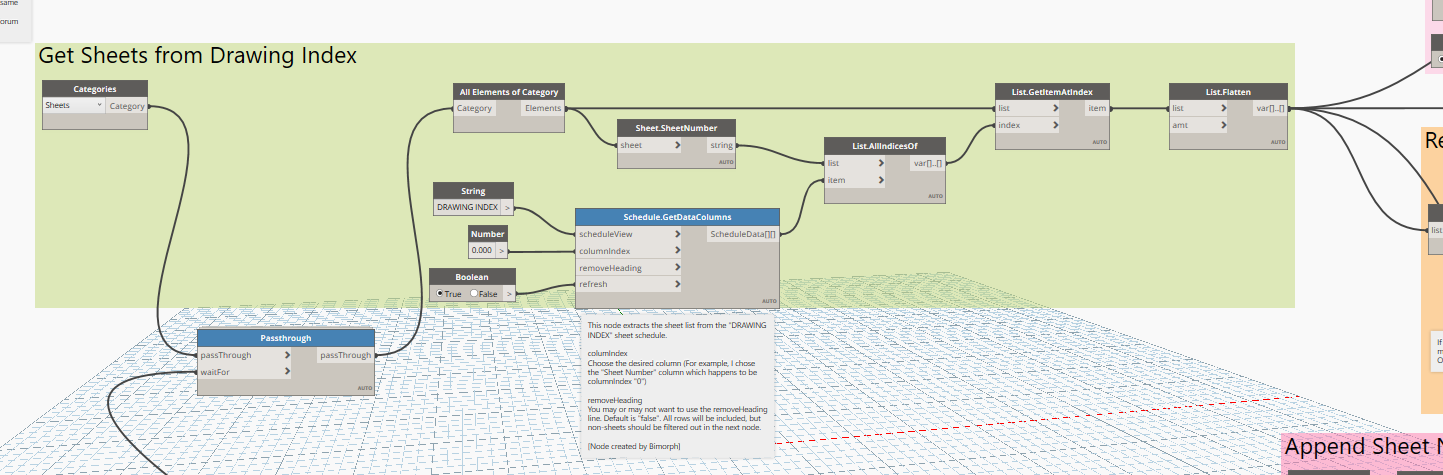Click the sheet input port on Sheet.SheetNumber

[650, 145]
